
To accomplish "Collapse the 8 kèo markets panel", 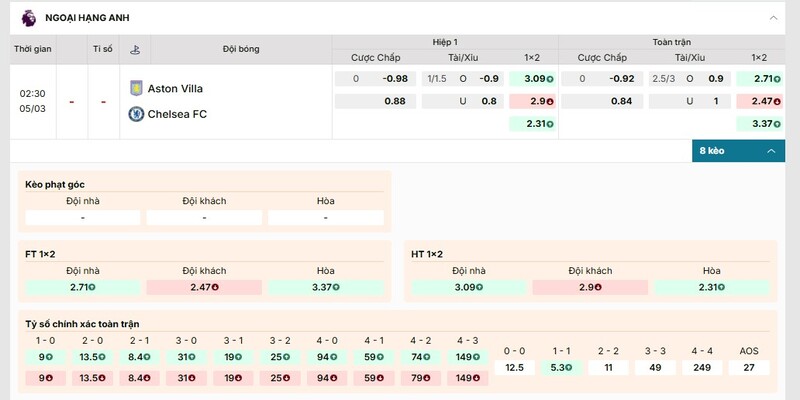I will point(738,150).
